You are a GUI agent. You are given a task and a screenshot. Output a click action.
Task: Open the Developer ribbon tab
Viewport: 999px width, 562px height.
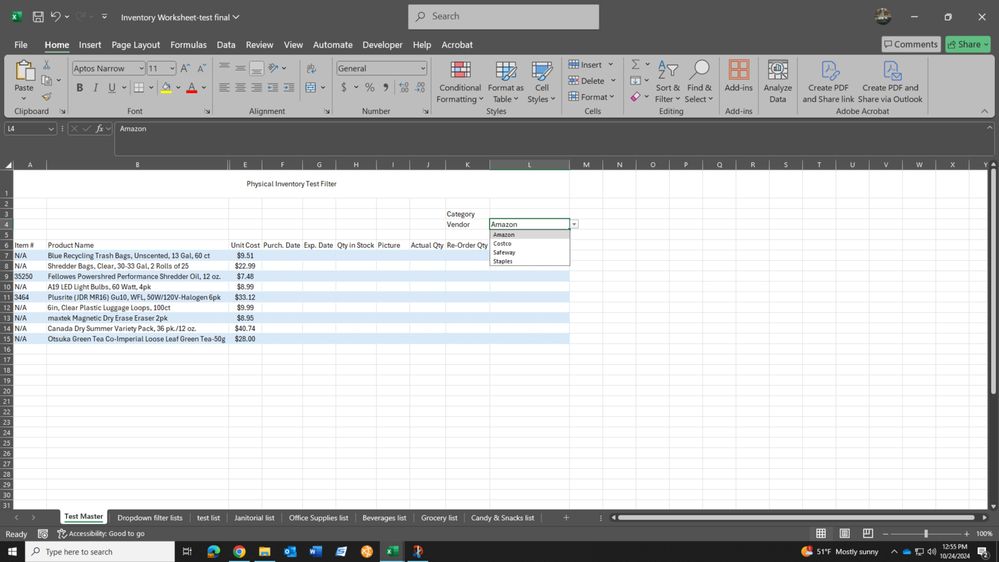[x=382, y=45]
